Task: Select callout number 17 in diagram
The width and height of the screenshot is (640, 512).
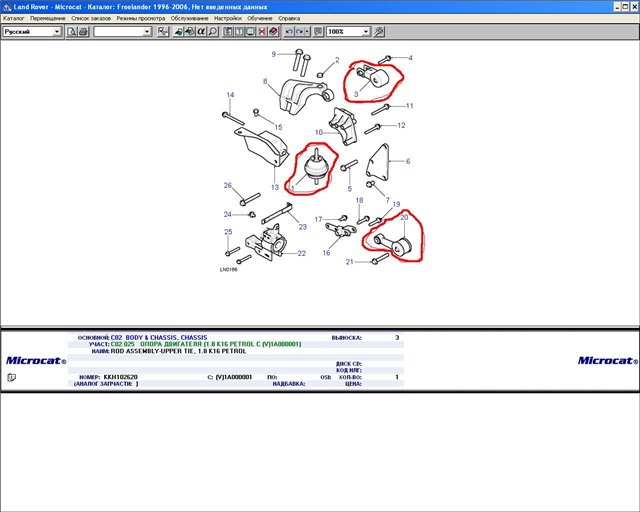Action: click(318, 220)
